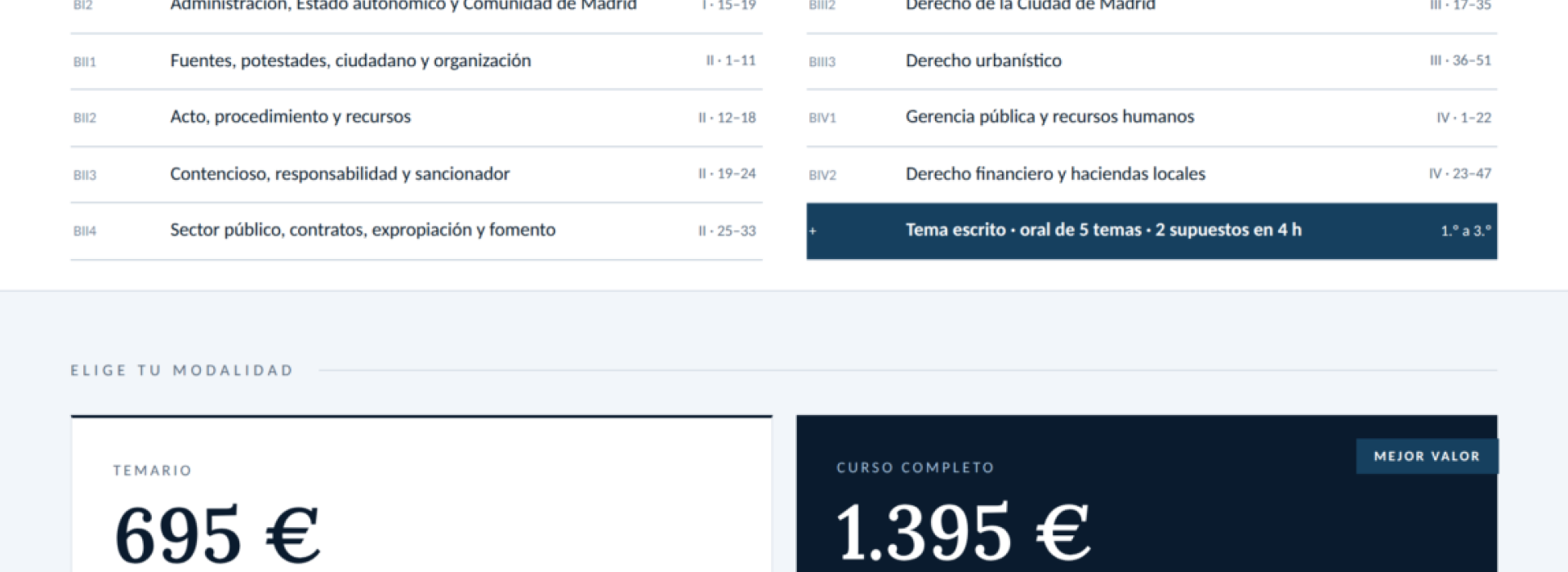This screenshot has height=572, width=1568.
Task: Click the '1.º a 3.º' exercises label
Action: tap(1466, 231)
